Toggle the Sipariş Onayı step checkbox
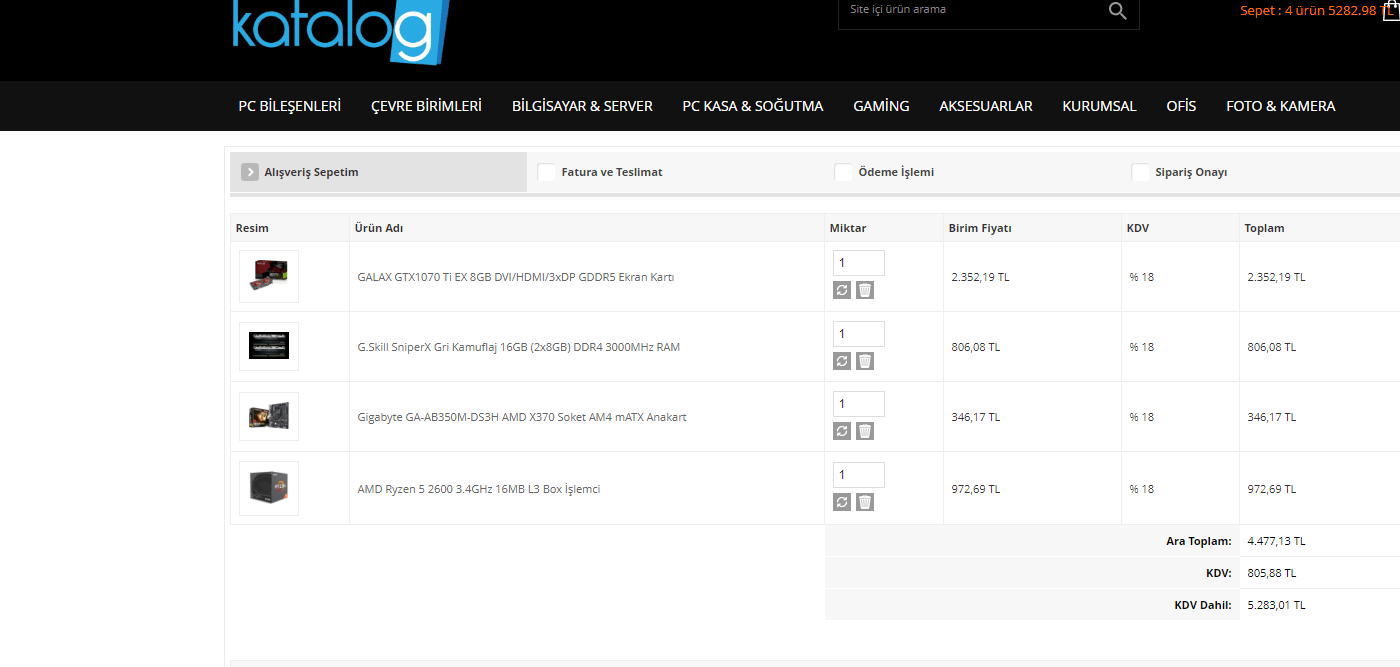The width and height of the screenshot is (1400, 667). click(x=1141, y=172)
